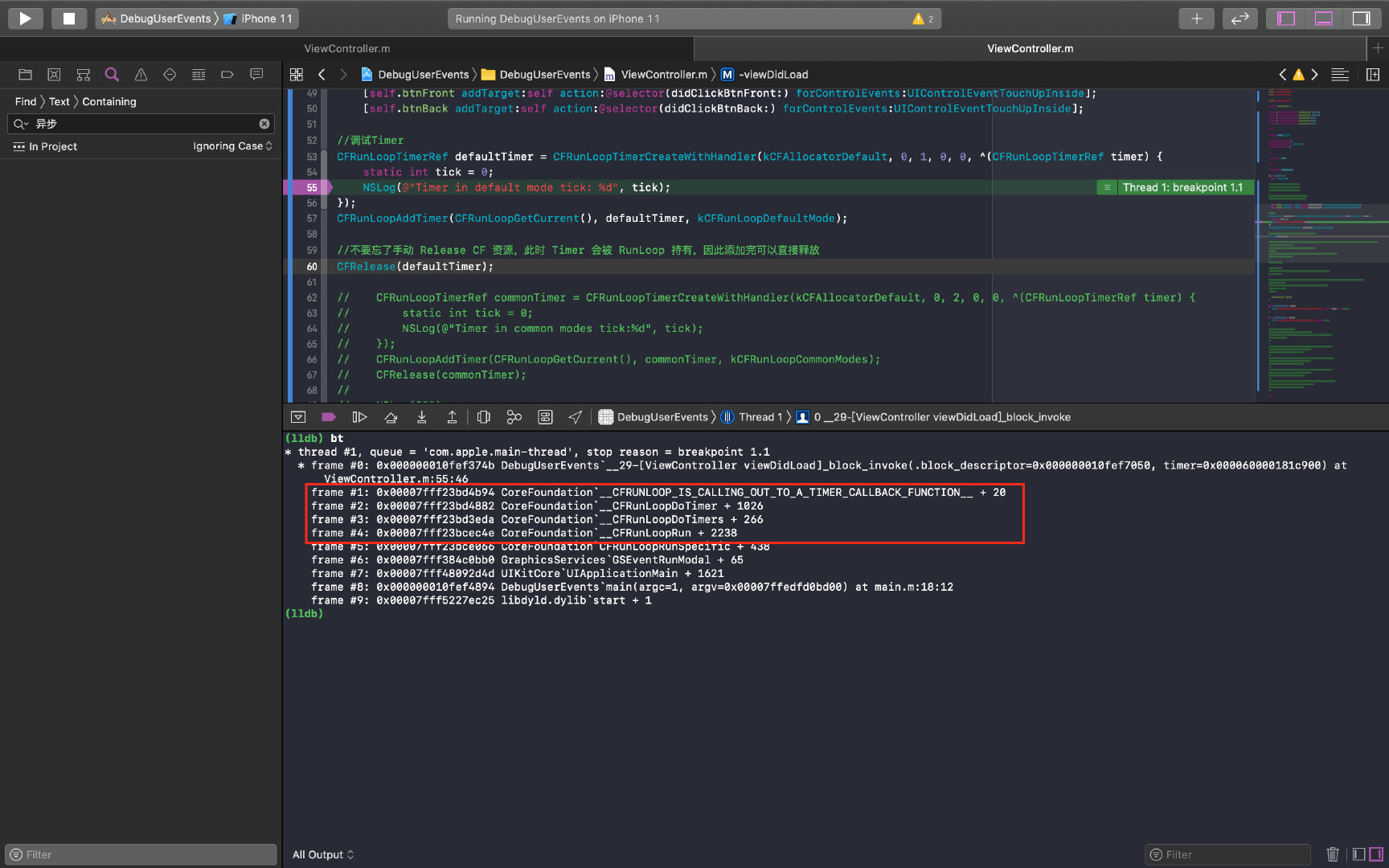Select the right ViewController.m tab
1389x868 pixels.
click(x=1030, y=48)
